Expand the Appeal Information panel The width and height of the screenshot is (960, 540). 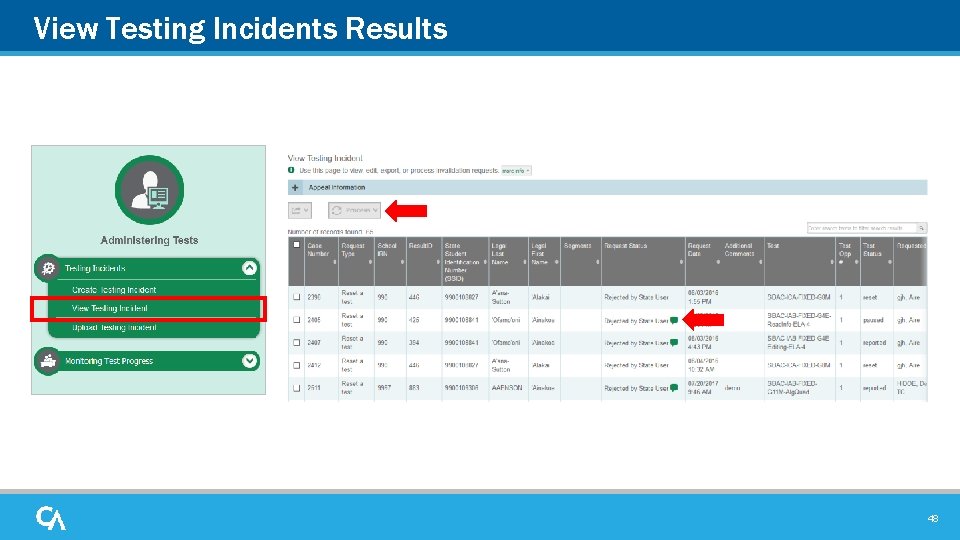coord(607,187)
